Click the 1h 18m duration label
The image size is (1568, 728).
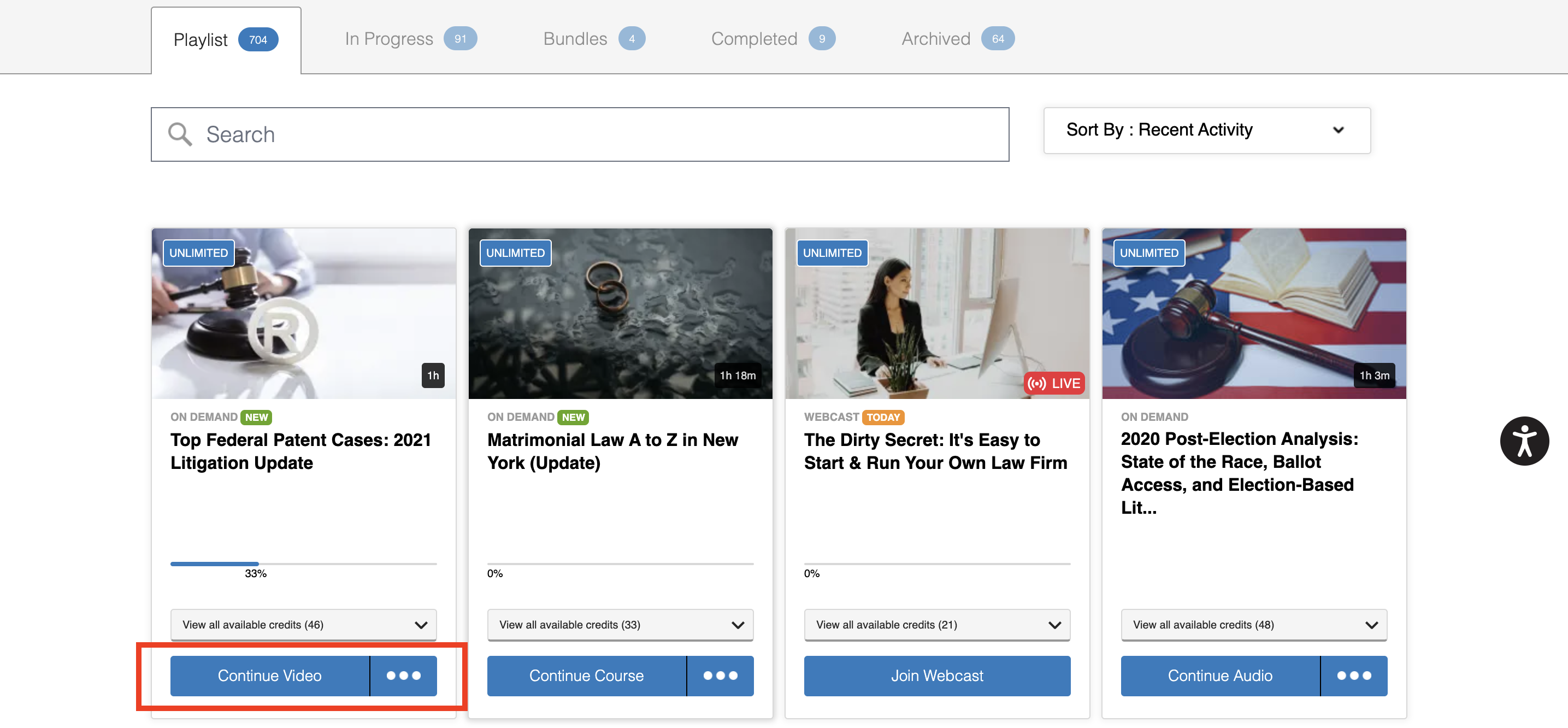click(738, 375)
